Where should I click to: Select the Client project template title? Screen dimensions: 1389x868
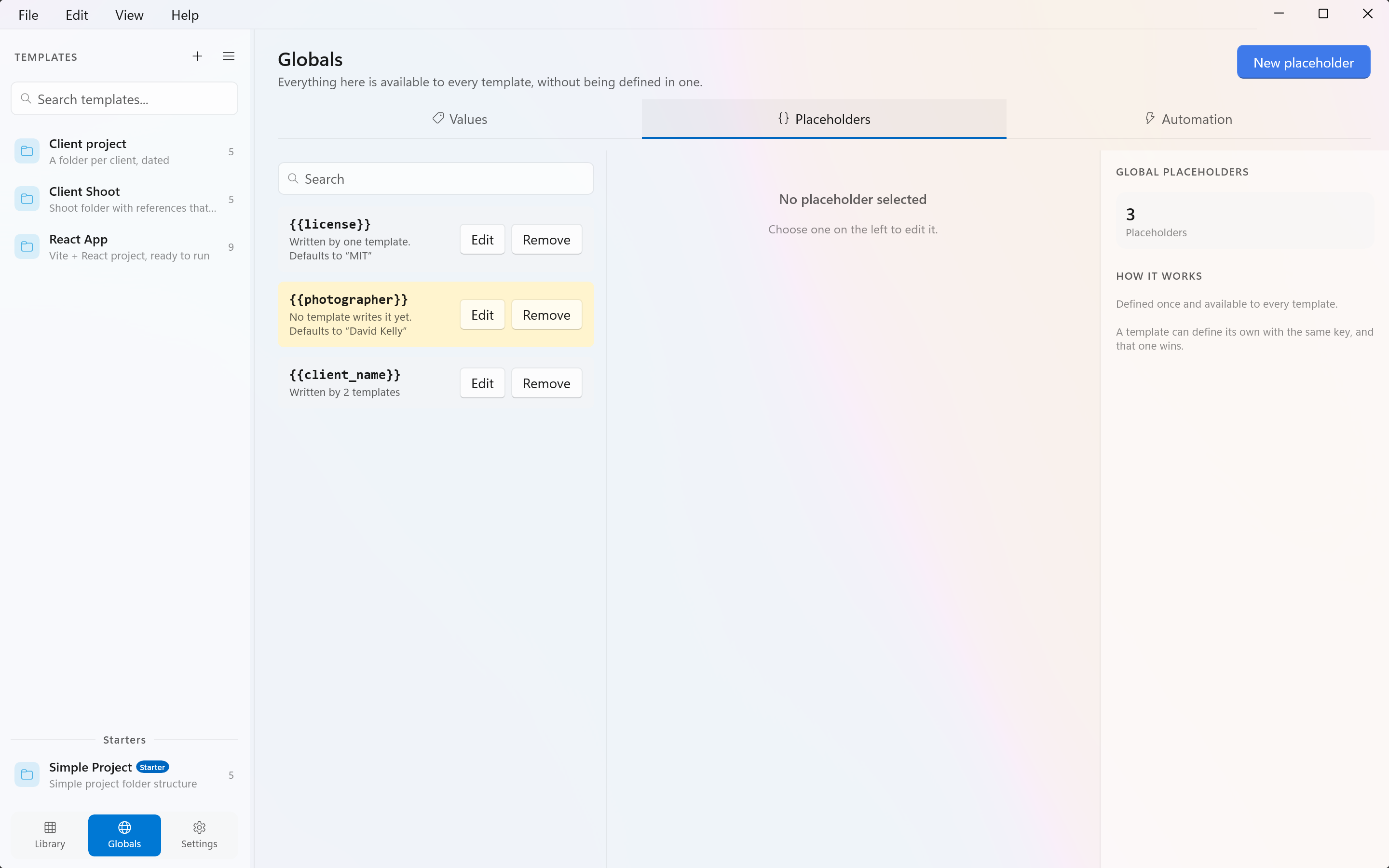88,144
